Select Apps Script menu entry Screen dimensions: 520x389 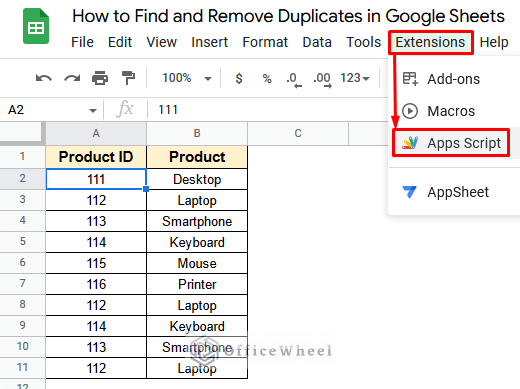click(x=454, y=143)
